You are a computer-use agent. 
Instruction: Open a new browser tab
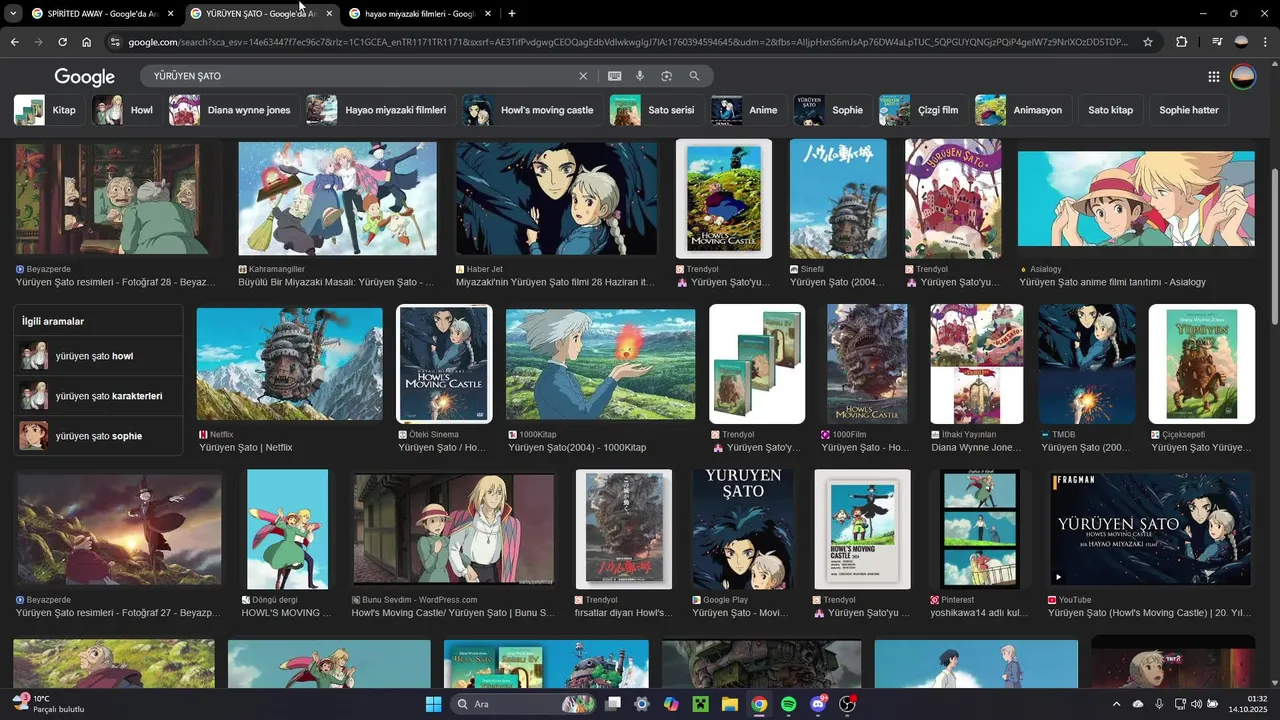tap(512, 14)
